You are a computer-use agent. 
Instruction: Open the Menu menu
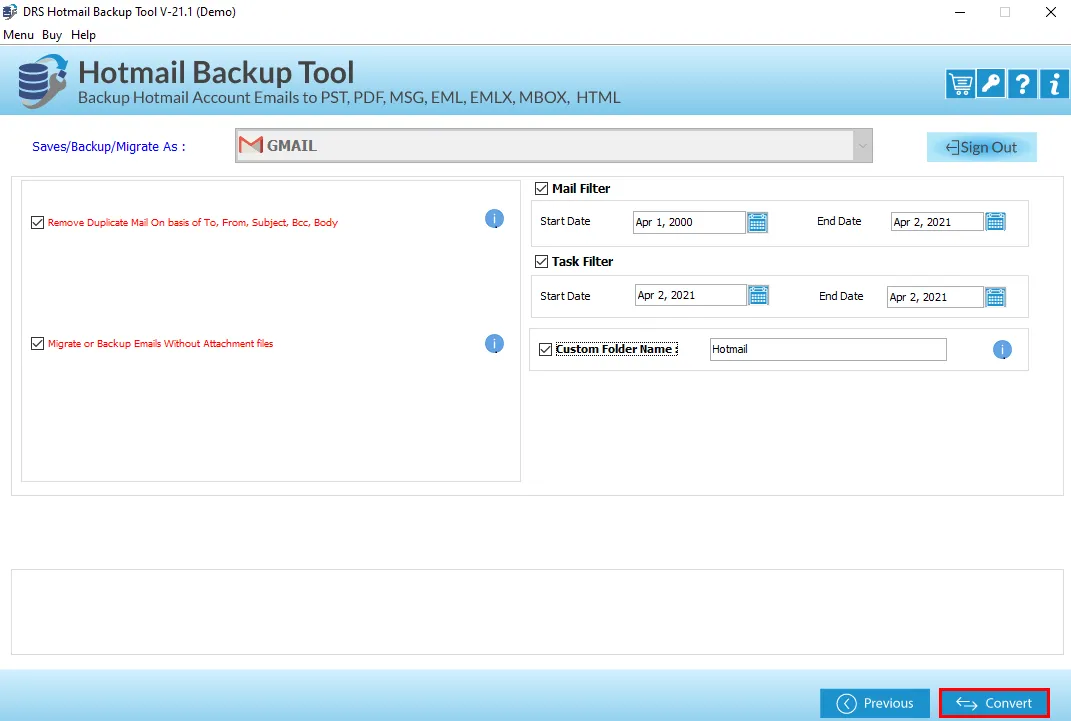[x=18, y=35]
